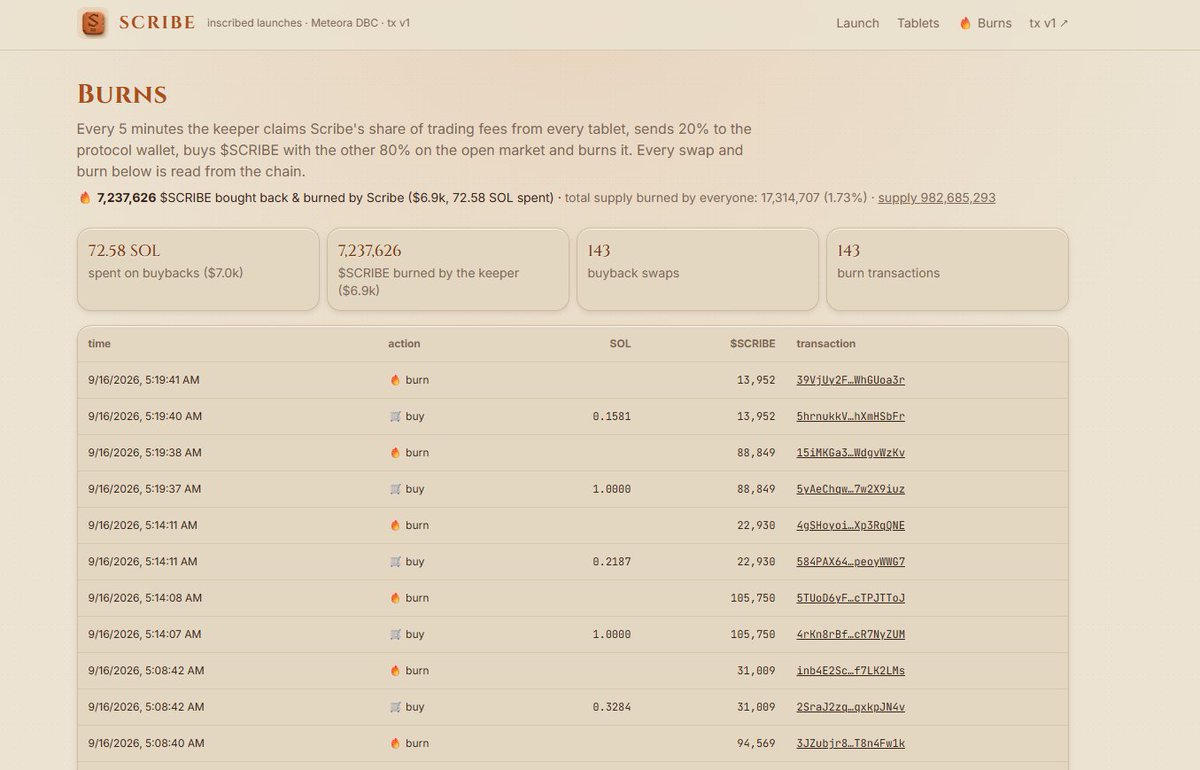Open transaction link starting with inb4E2Sc

(851, 671)
